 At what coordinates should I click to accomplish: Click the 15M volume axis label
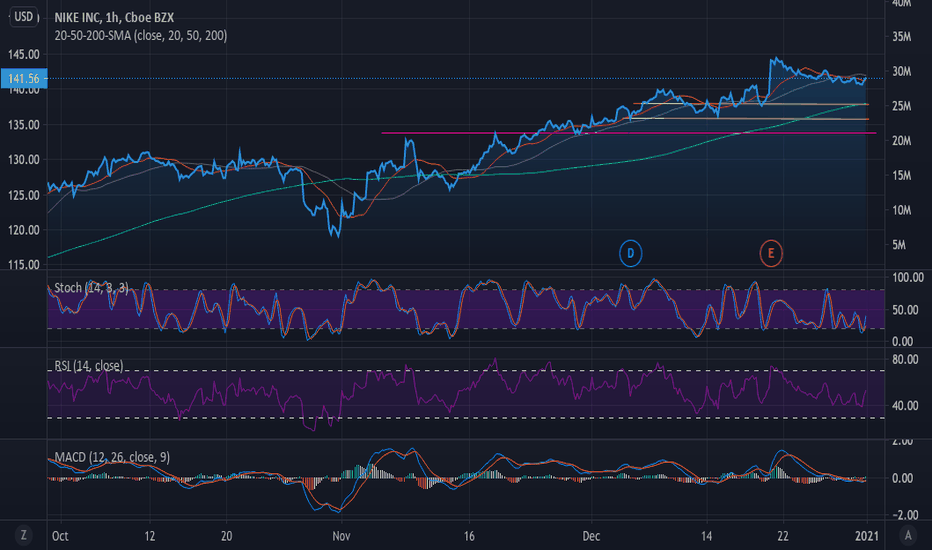[x=901, y=175]
